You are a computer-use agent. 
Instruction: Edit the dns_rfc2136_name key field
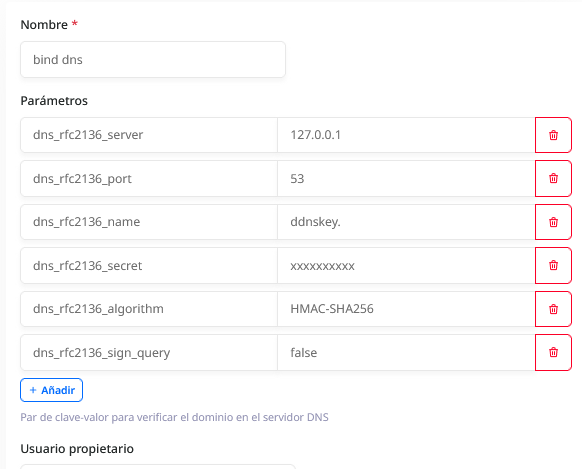[149, 222]
